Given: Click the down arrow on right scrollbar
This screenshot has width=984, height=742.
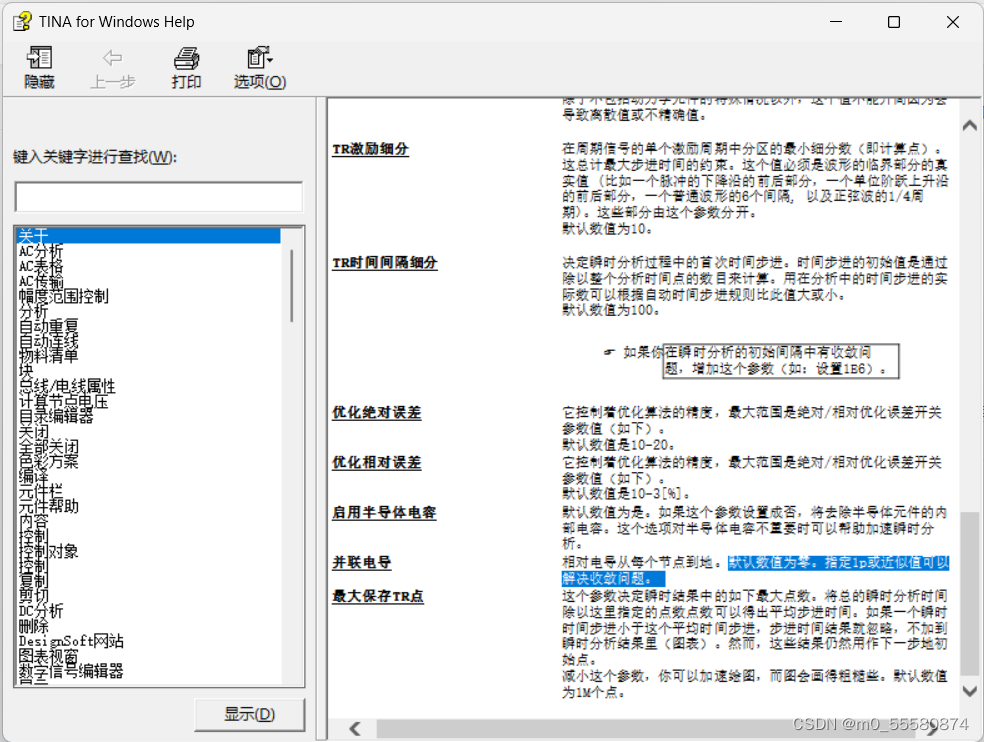Looking at the screenshot, I should pyautogui.click(x=968, y=690).
